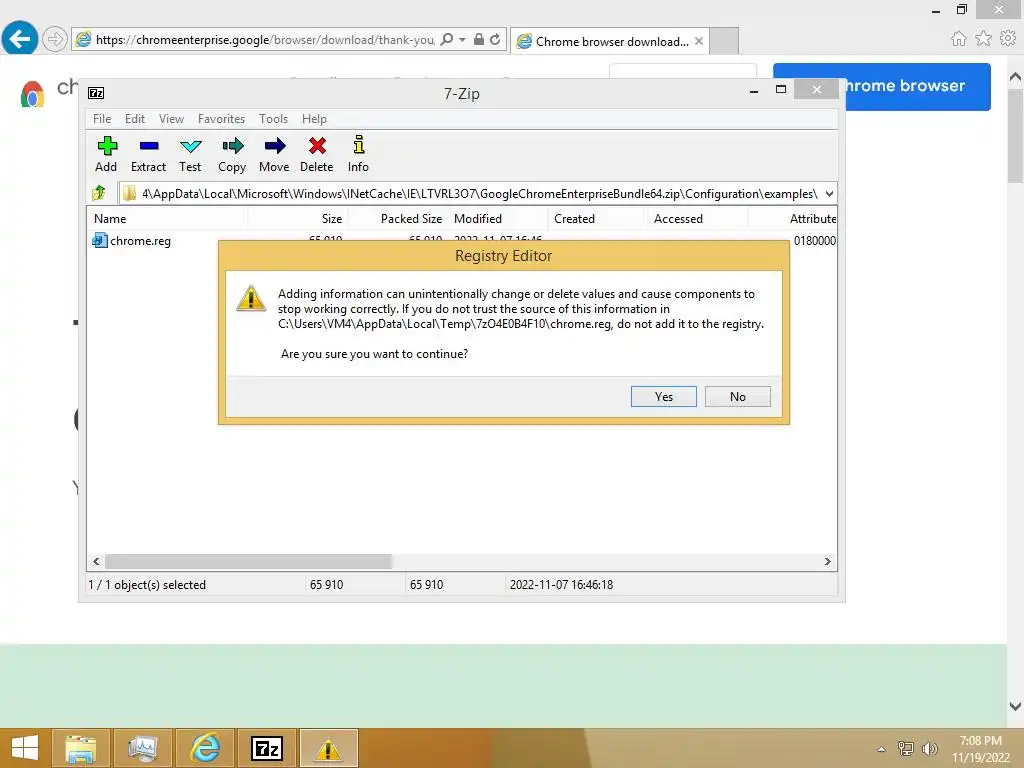The height and width of the screenshot is (768, 1024).
Task: Click the Registry Editor warning taskbar icon
Action: click(328, 748)
